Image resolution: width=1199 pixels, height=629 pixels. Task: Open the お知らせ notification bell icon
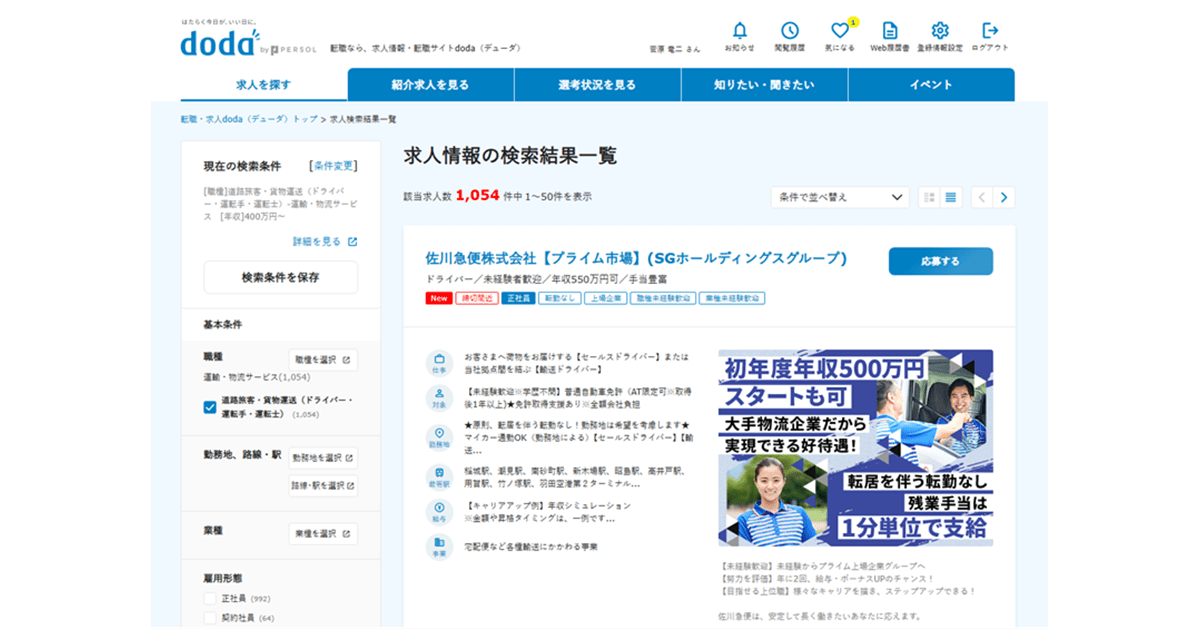(x=739, y=32)
